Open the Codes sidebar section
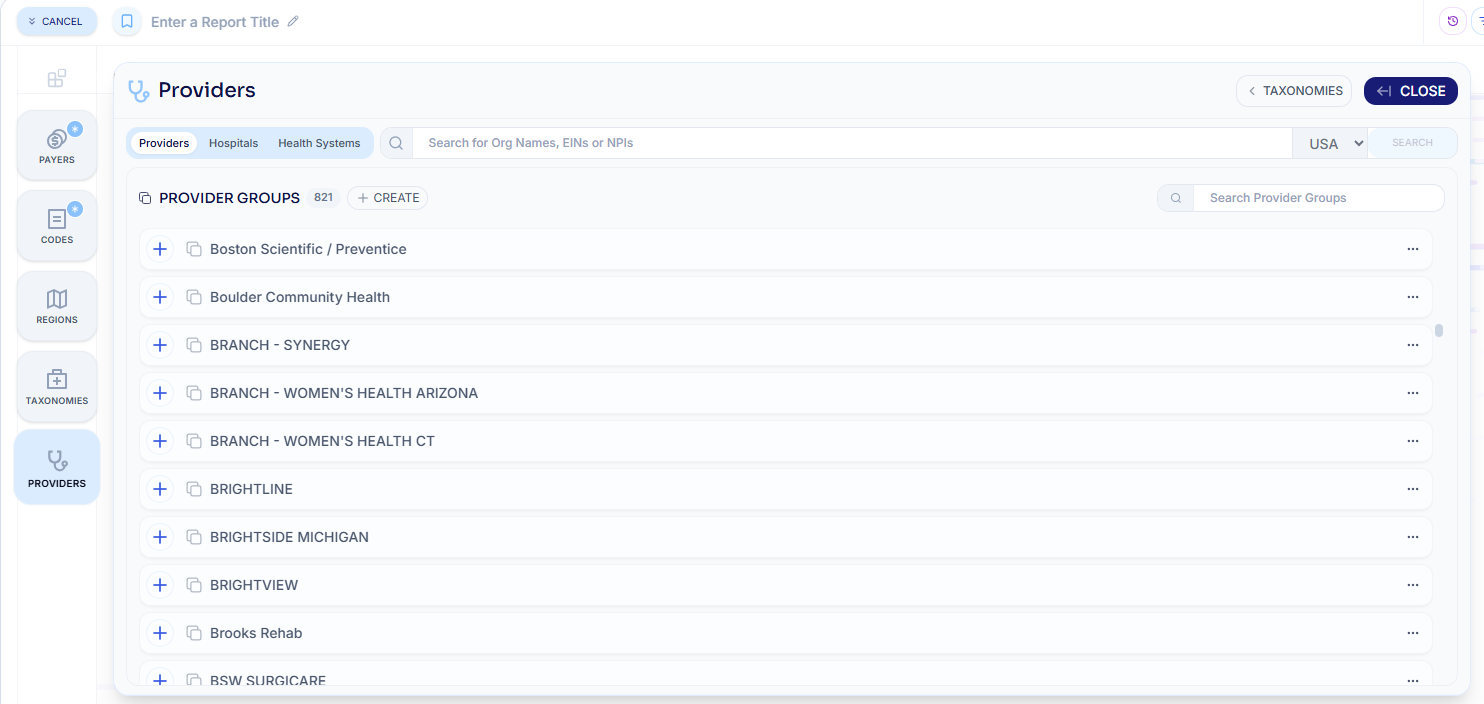 57,225
